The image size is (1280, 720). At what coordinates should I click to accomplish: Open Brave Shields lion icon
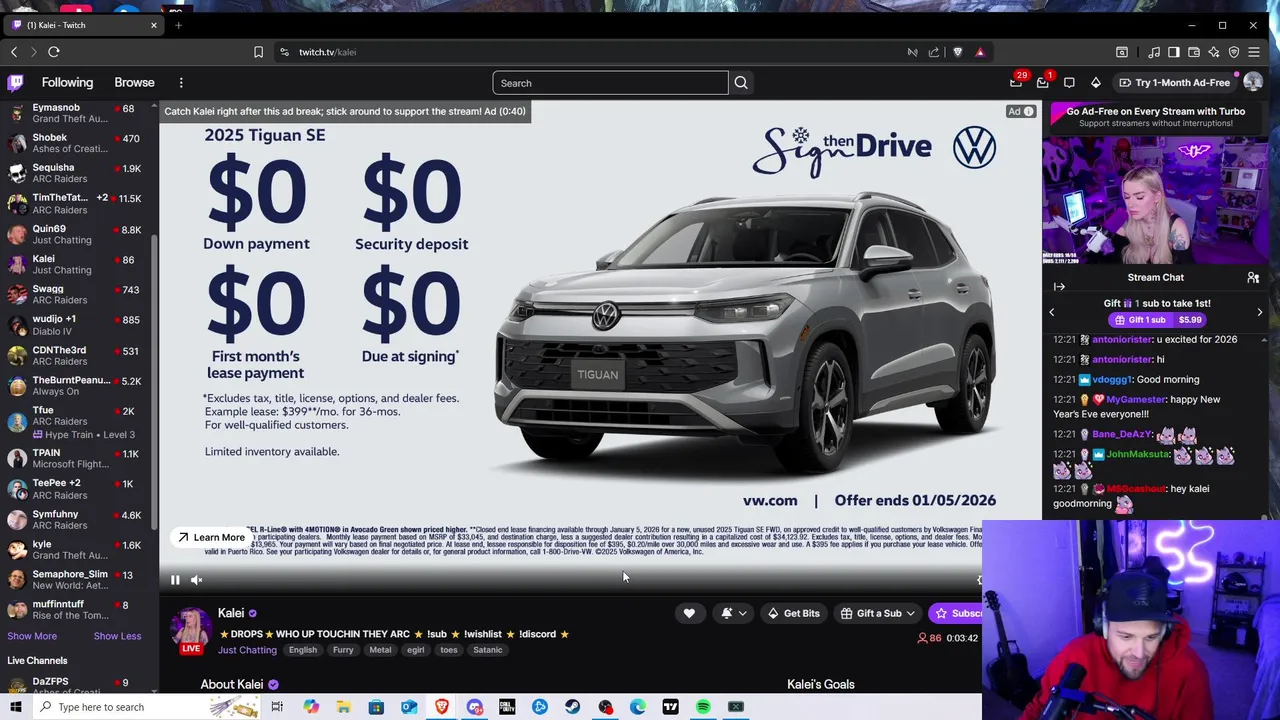(958, 52)
